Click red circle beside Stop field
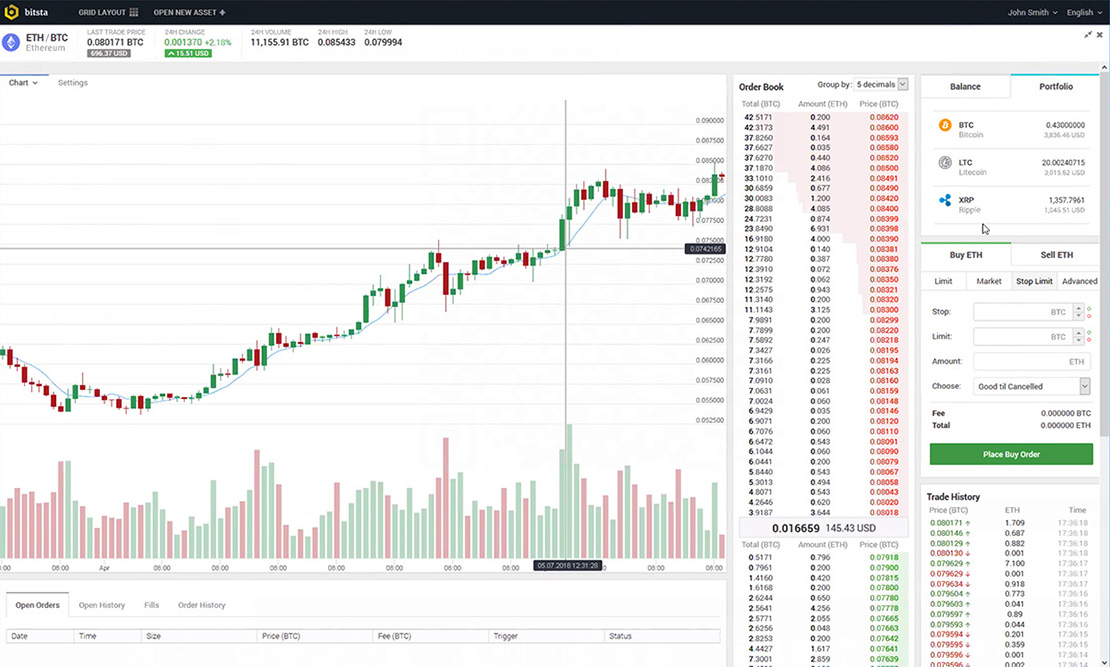The image size is (1110, 667). coord(1089,317)
